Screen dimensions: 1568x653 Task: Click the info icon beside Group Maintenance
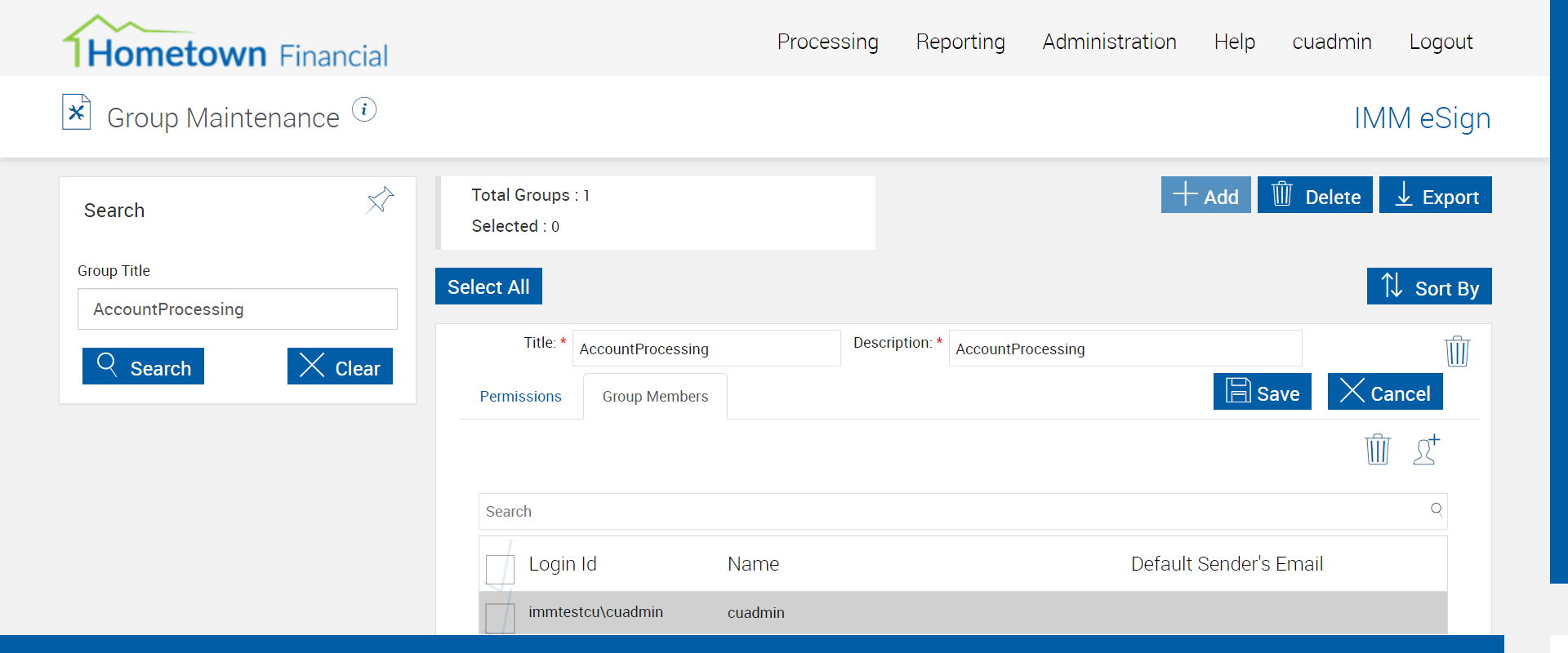click(364, 109)
